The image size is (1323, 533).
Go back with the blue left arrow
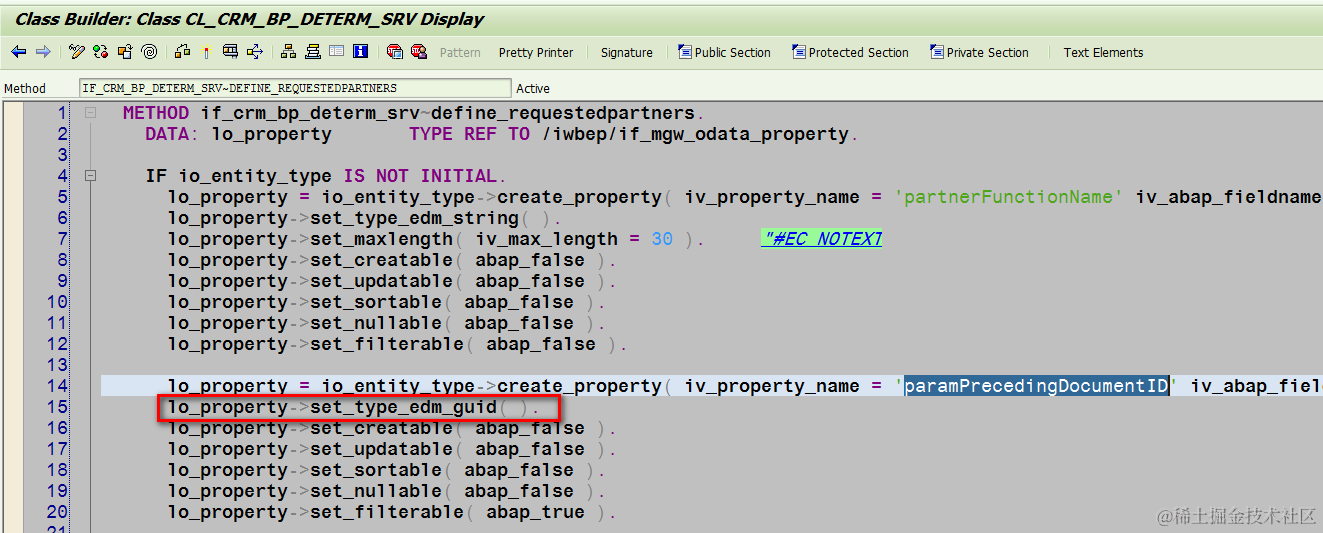tap(19, 52)
